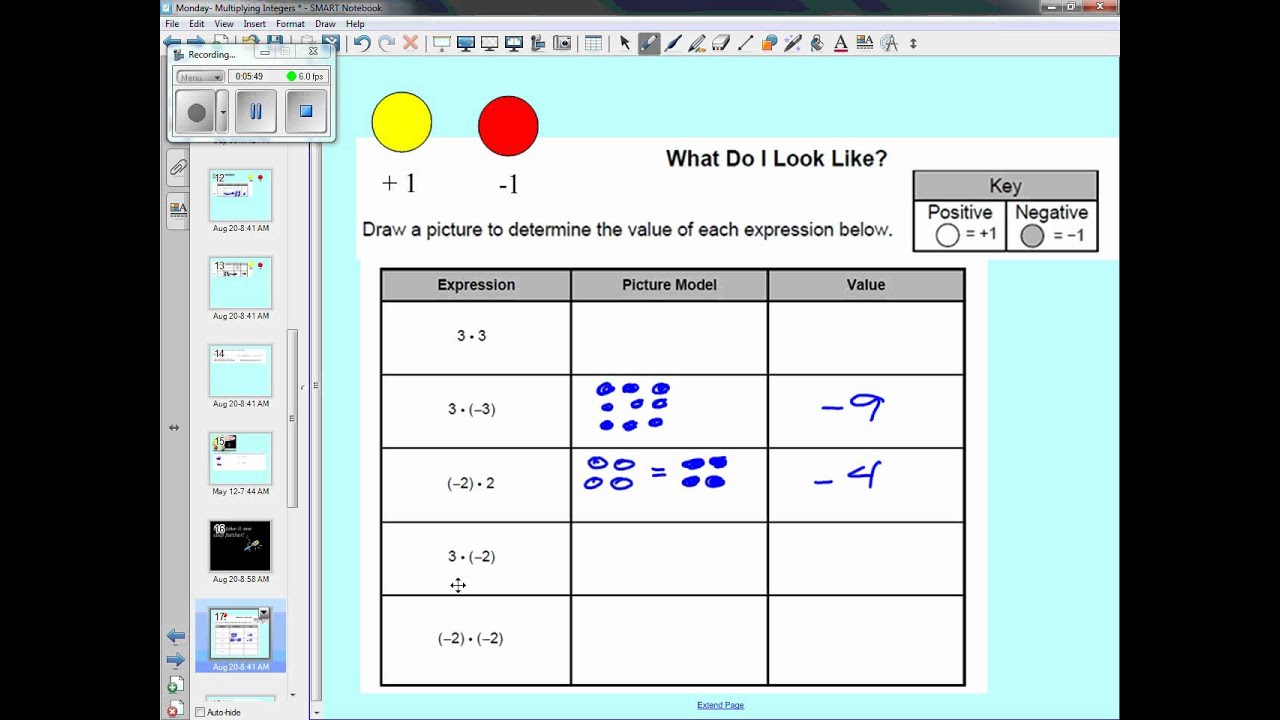This screenshot has width=1280, height=720.
Task: Select the Eraser tool
Action: 721,43
